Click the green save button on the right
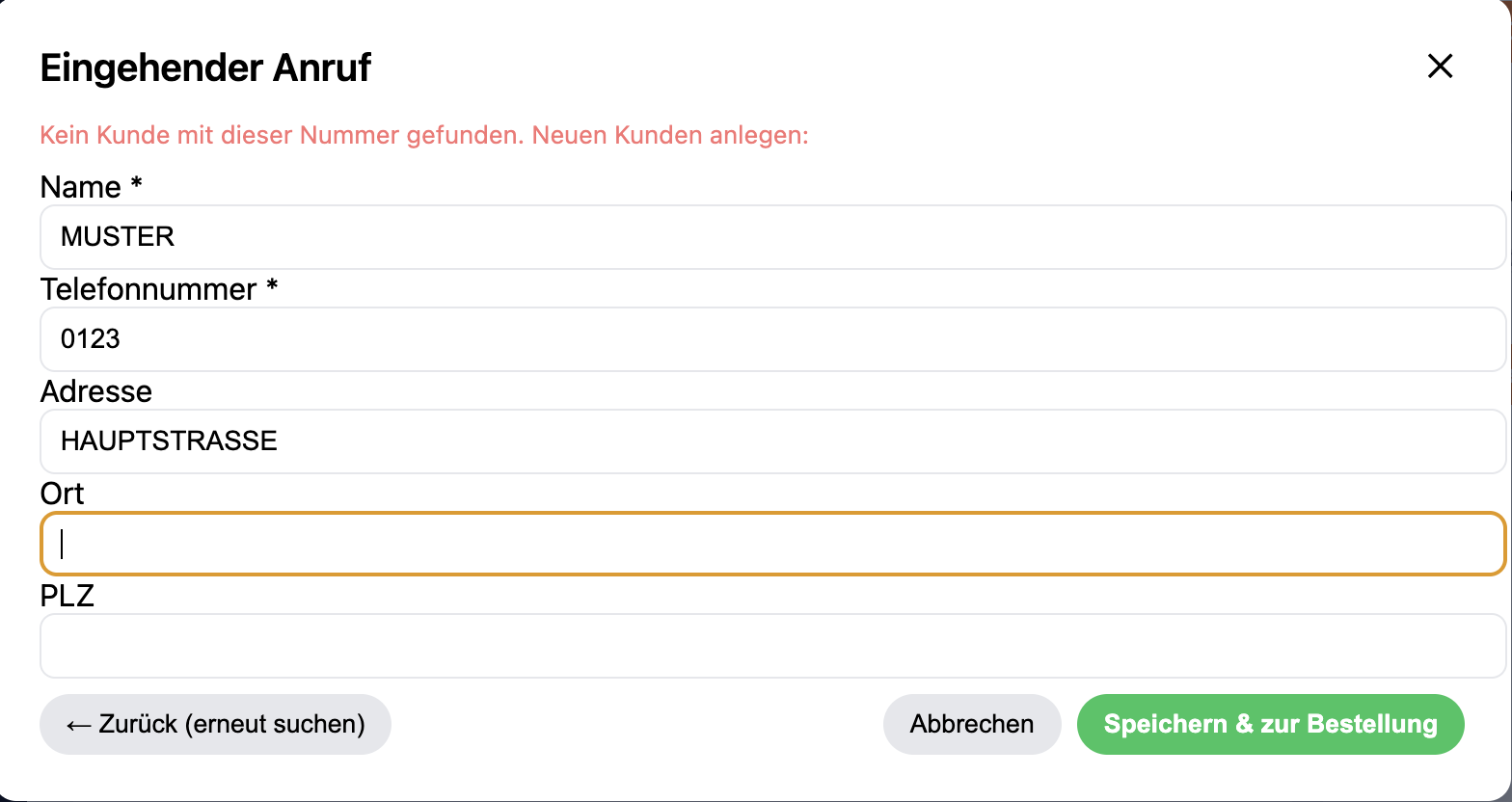This screenshot has height=802, width=1512. click(x=1270, y=724)
